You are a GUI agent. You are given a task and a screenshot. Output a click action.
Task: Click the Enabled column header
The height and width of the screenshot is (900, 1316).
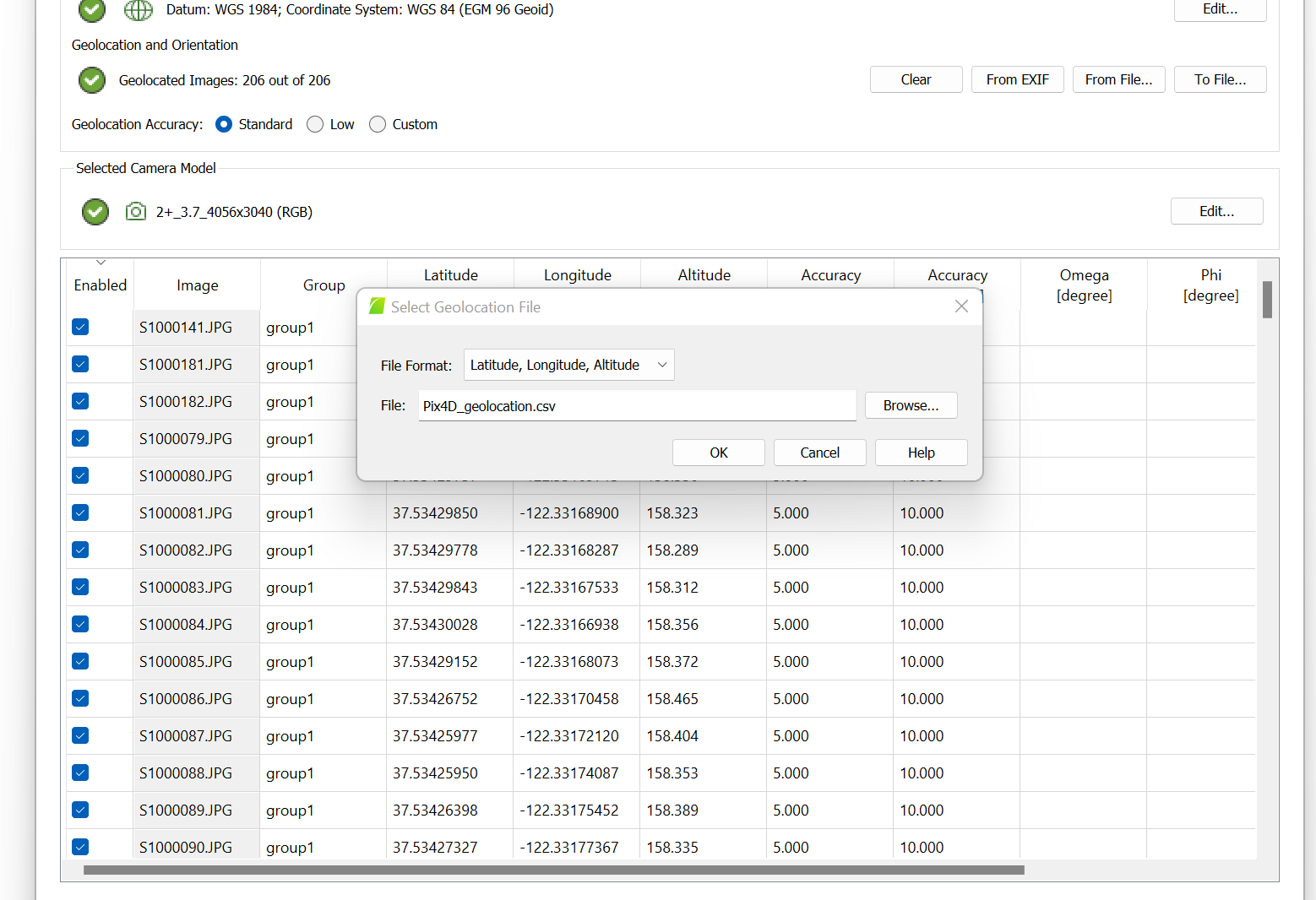pos(101,285)
